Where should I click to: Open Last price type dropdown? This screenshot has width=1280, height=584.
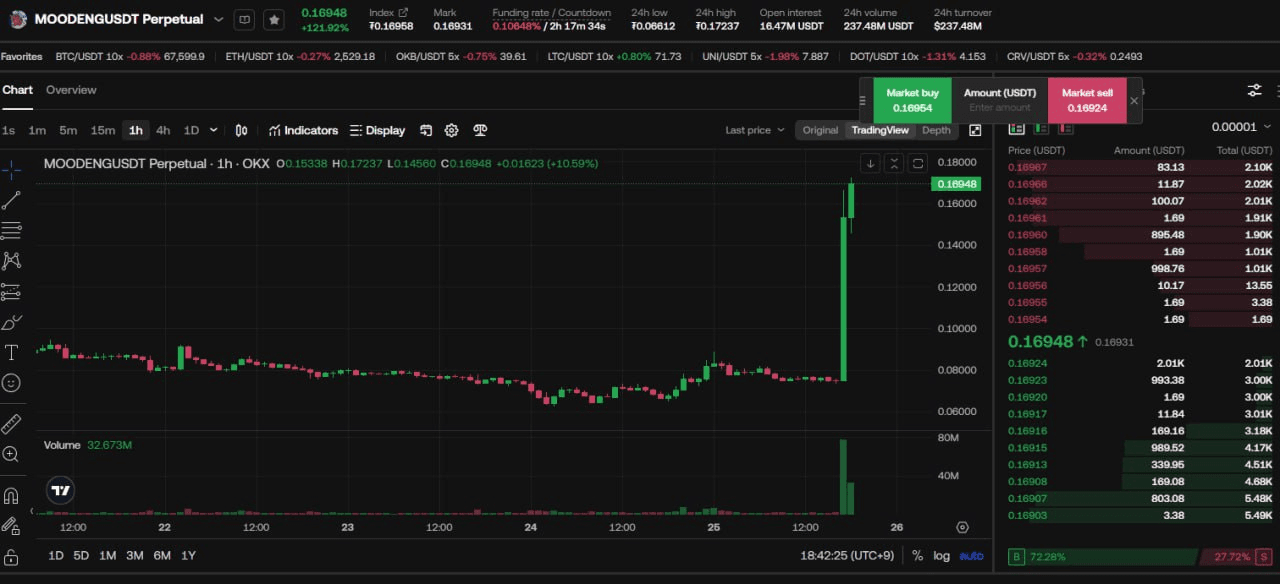pos(755,130)
